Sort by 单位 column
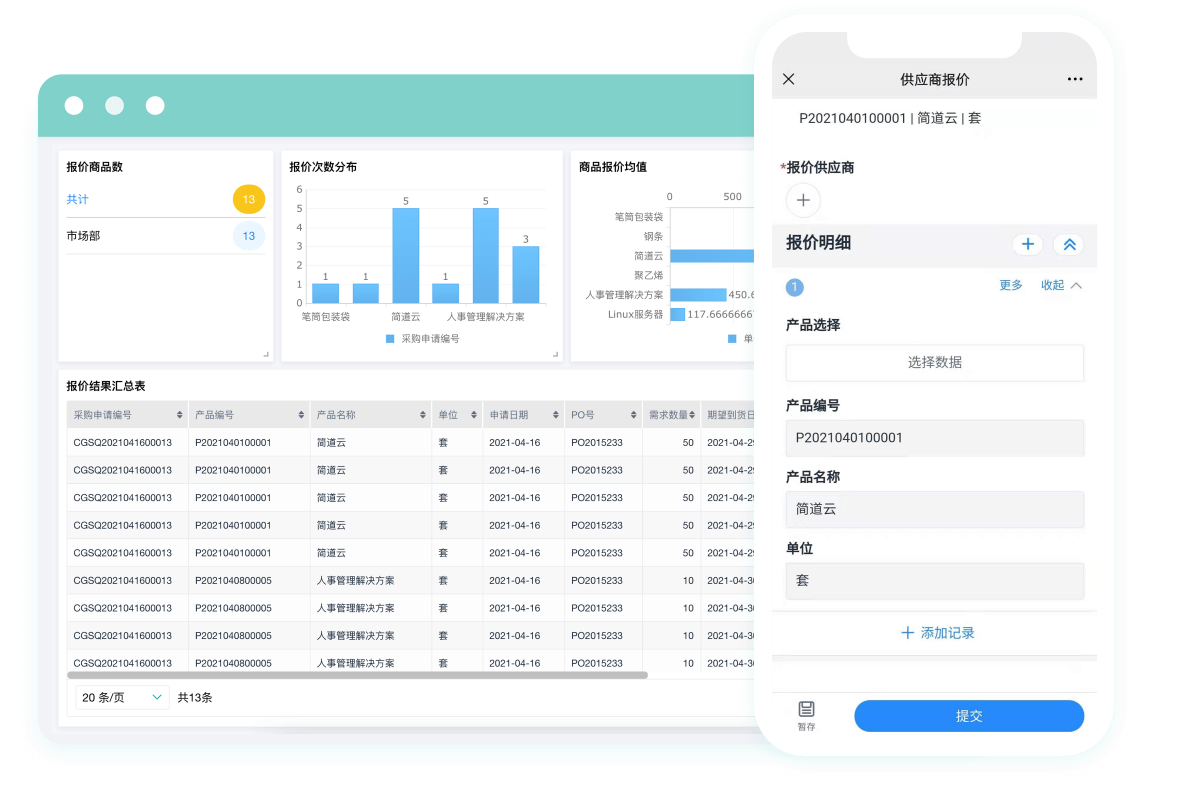Image resolution: width=1184 pixels, height=792 pixels. (x=473, y=414)
